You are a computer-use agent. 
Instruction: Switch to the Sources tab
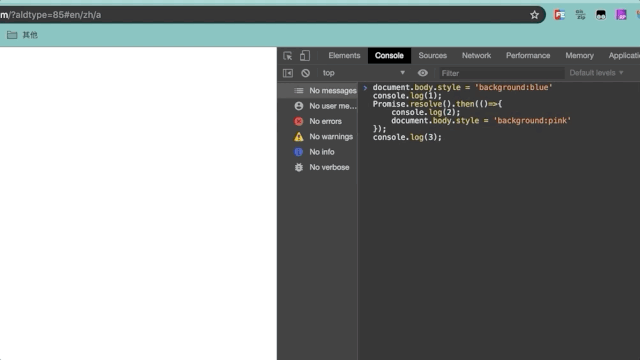click(432, 56)
